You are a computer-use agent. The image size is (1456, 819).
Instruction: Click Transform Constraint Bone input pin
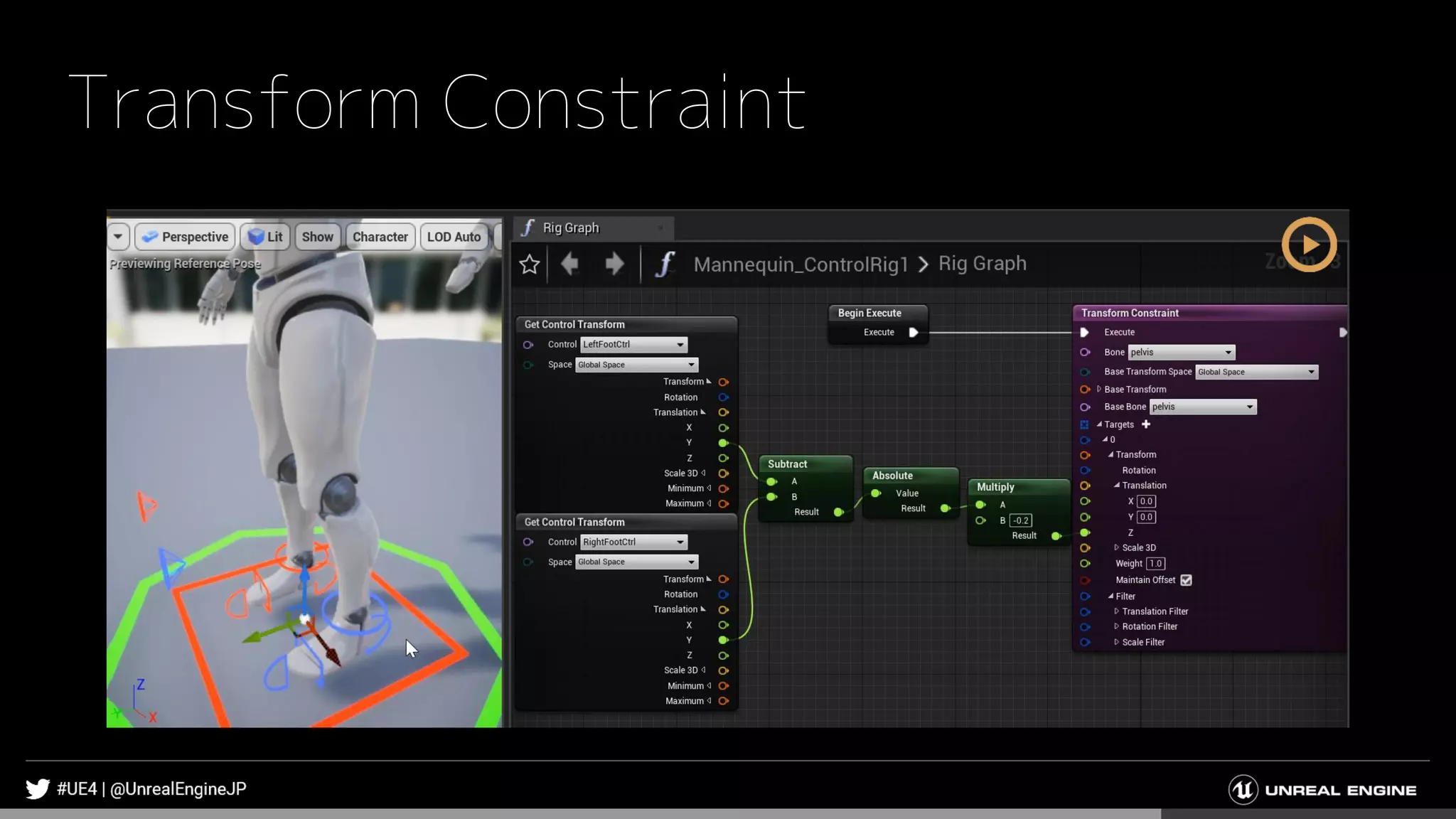coord(1085,353)
